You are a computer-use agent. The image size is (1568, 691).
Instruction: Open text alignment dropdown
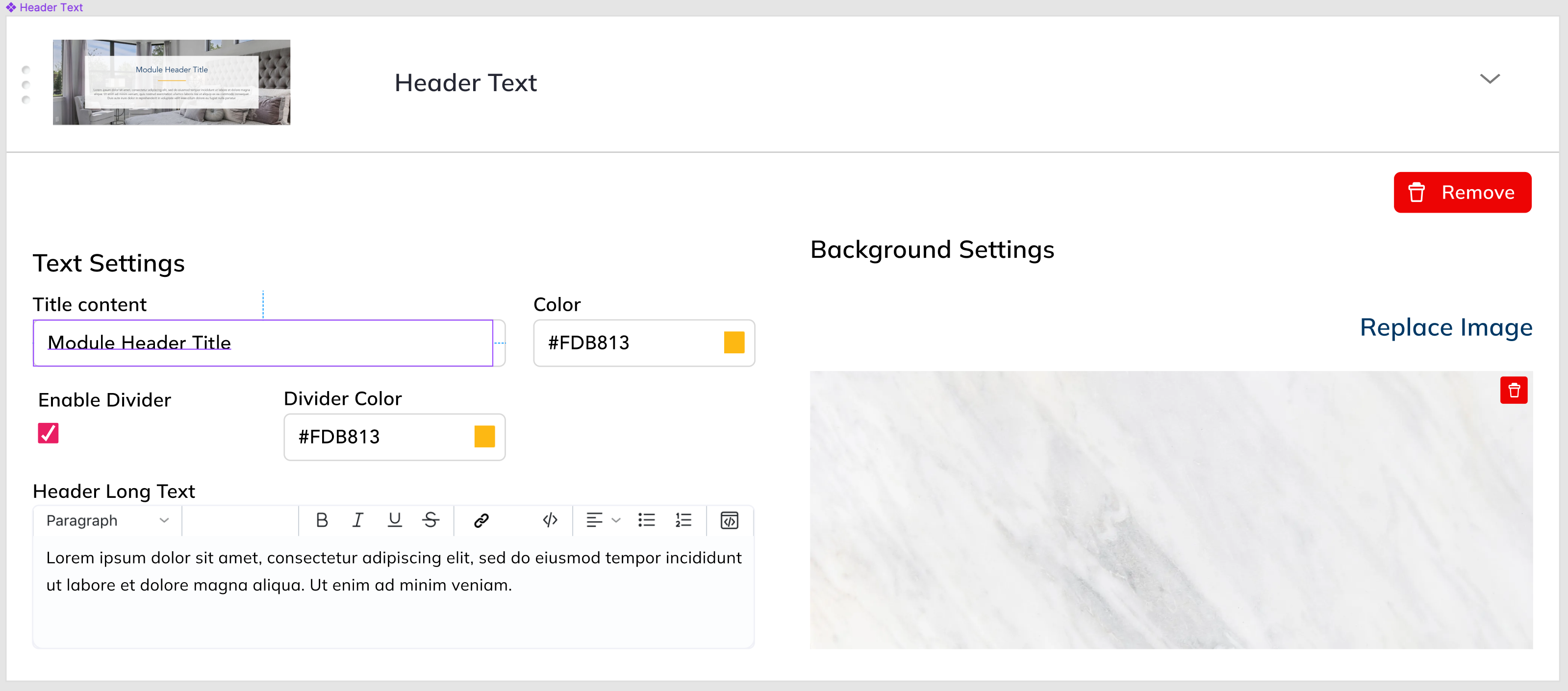click(603, 520)
